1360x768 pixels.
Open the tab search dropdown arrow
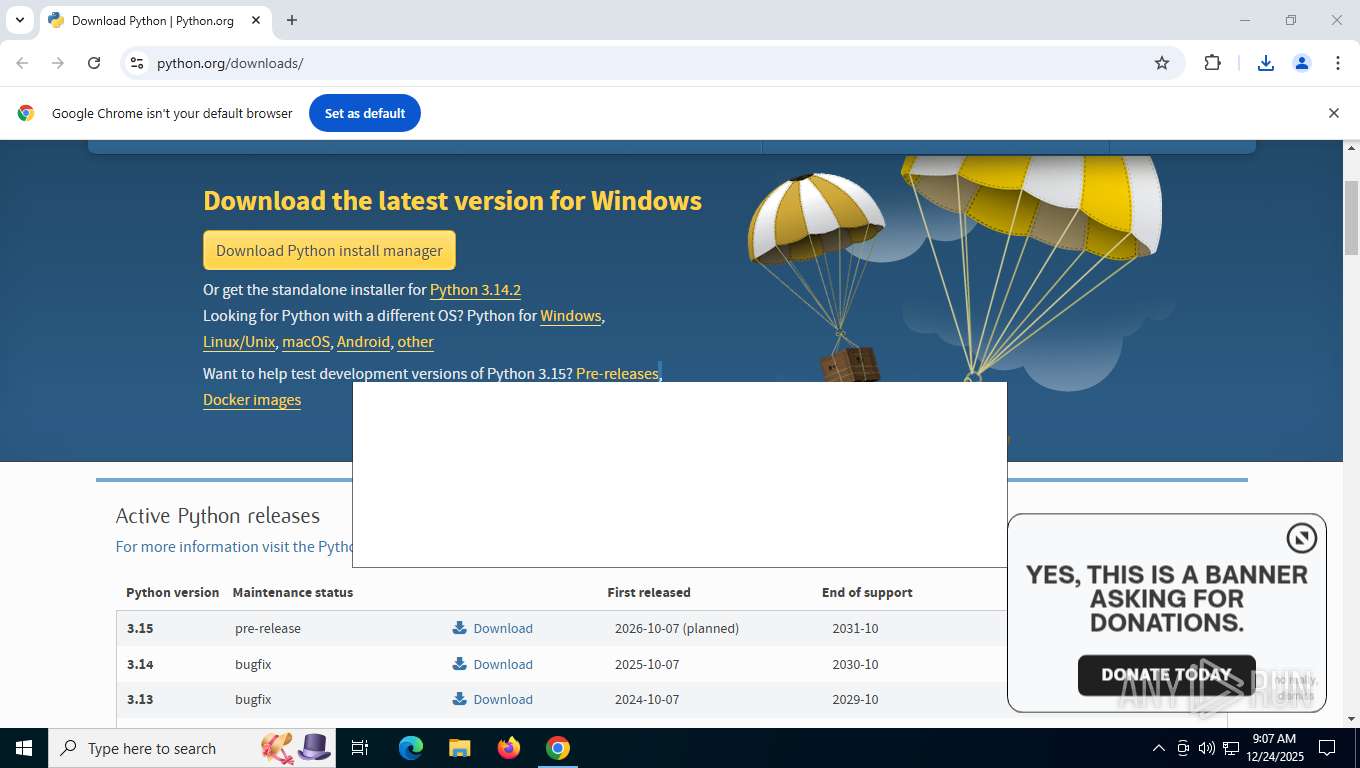[x=19, y=20]
